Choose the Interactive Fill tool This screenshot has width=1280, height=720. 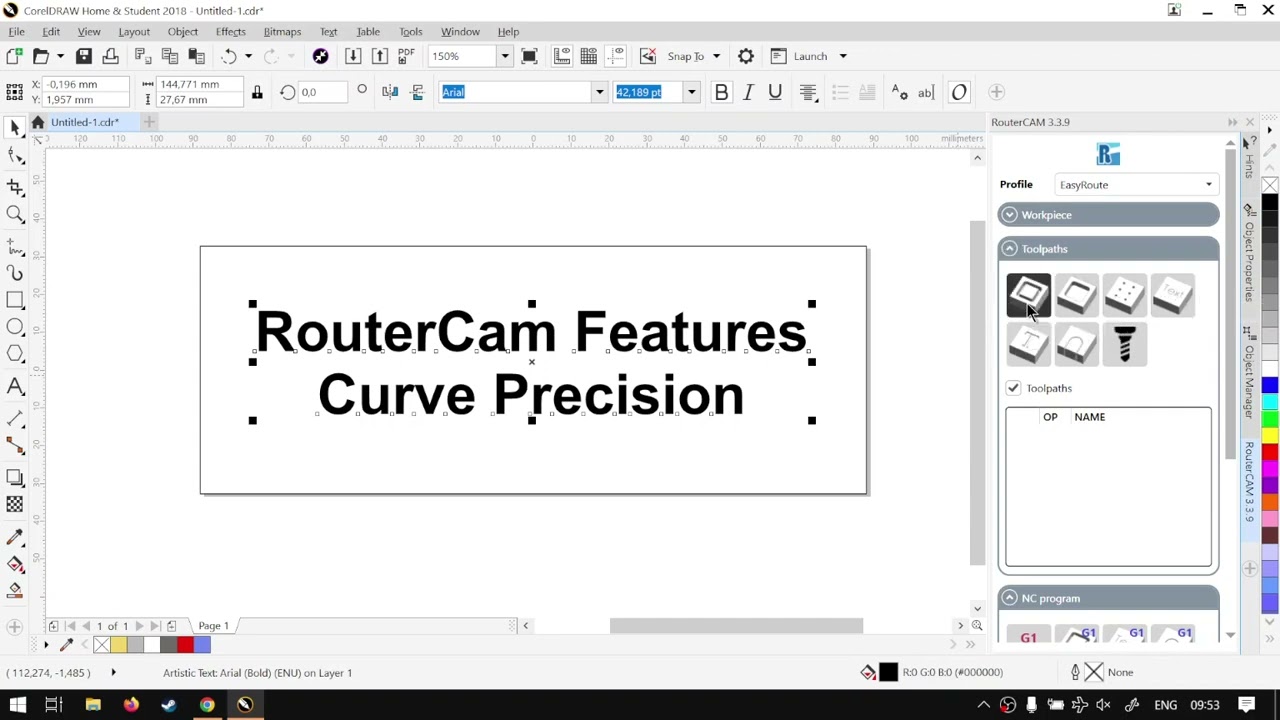pos(15,565)
